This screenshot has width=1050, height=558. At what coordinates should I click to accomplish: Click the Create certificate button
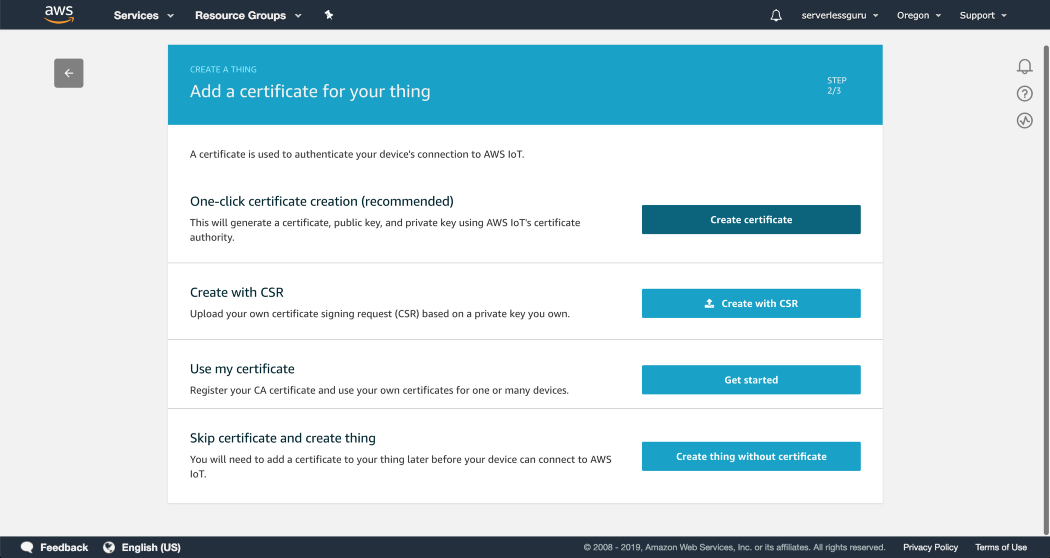click(751, 220)
